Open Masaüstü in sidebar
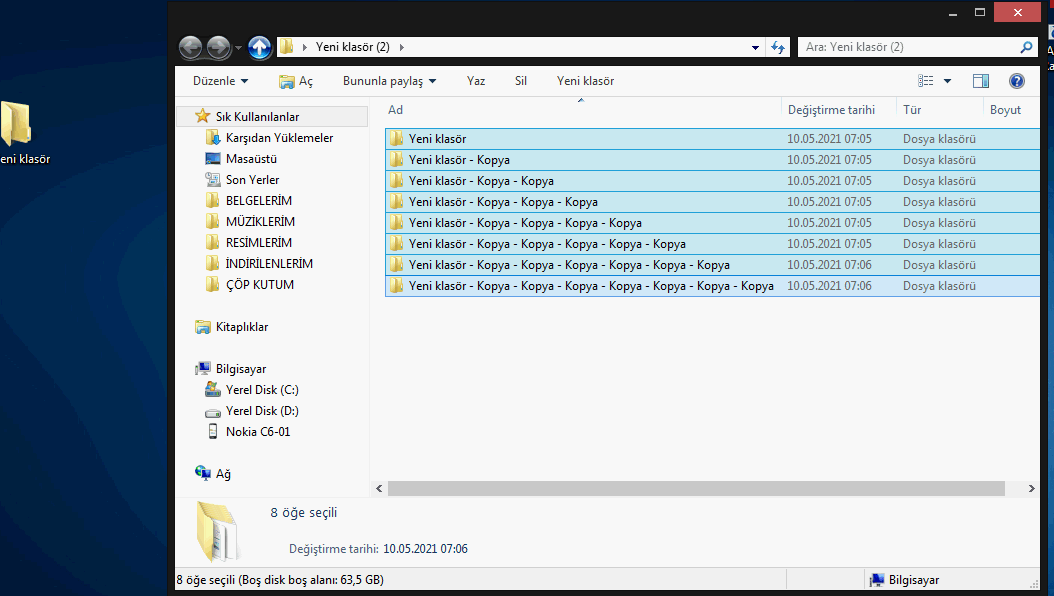Image resolution: width=1054 pixels, height=596 pixels. (x=251, y=159)
